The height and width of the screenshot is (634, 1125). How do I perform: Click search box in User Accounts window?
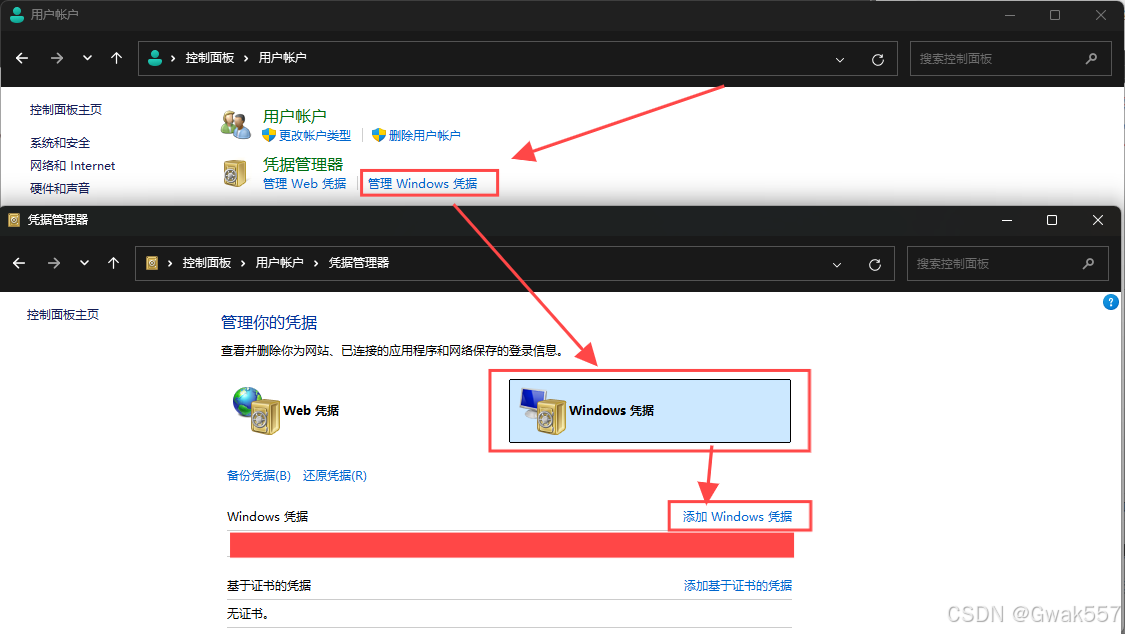click(1009, 59)
